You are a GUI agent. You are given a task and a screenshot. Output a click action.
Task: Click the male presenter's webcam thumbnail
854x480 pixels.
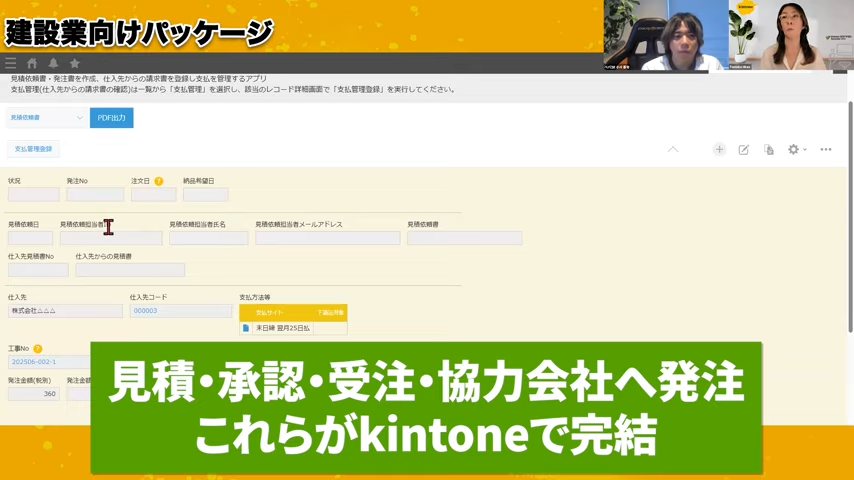(x=666, y=35)
